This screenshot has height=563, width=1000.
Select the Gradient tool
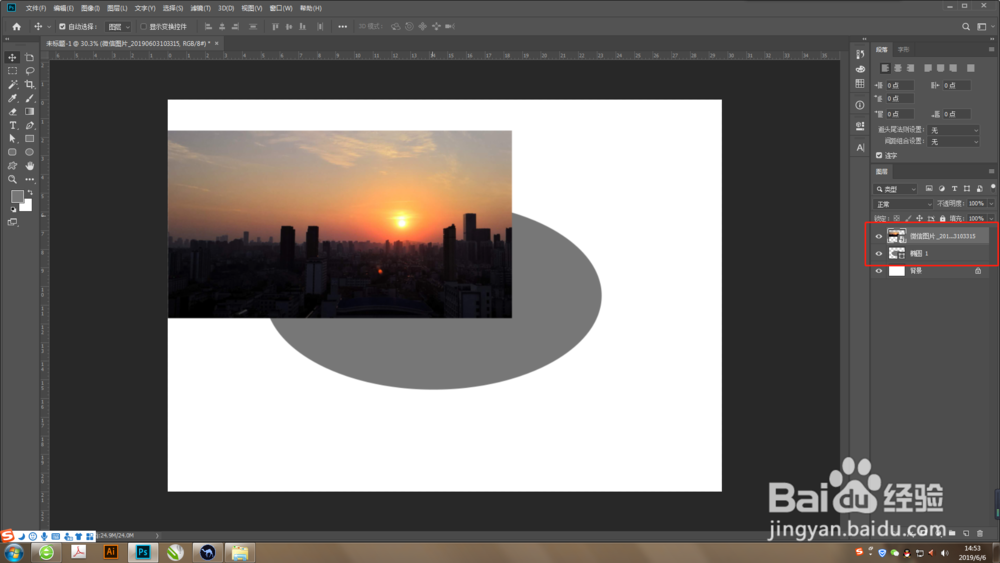pyautogui.click(x=29, y=112)
